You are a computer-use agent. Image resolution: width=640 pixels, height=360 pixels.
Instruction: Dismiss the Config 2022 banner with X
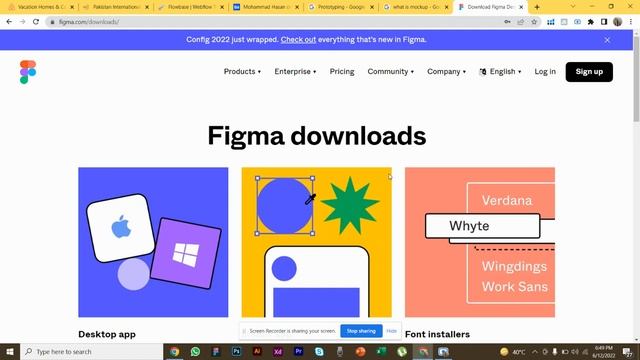coord(607,40)
